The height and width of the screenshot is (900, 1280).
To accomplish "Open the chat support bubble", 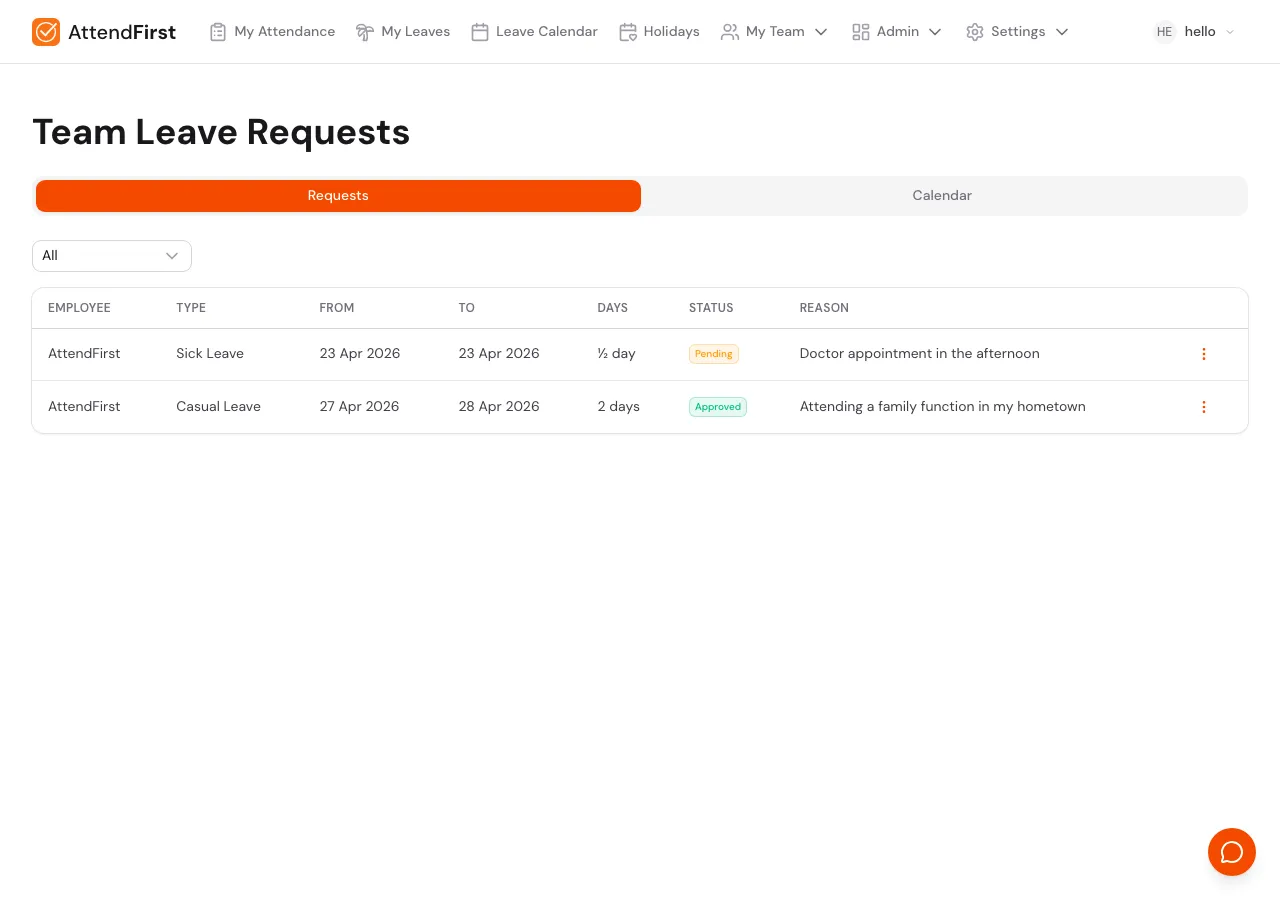I will pos(1232,852).
